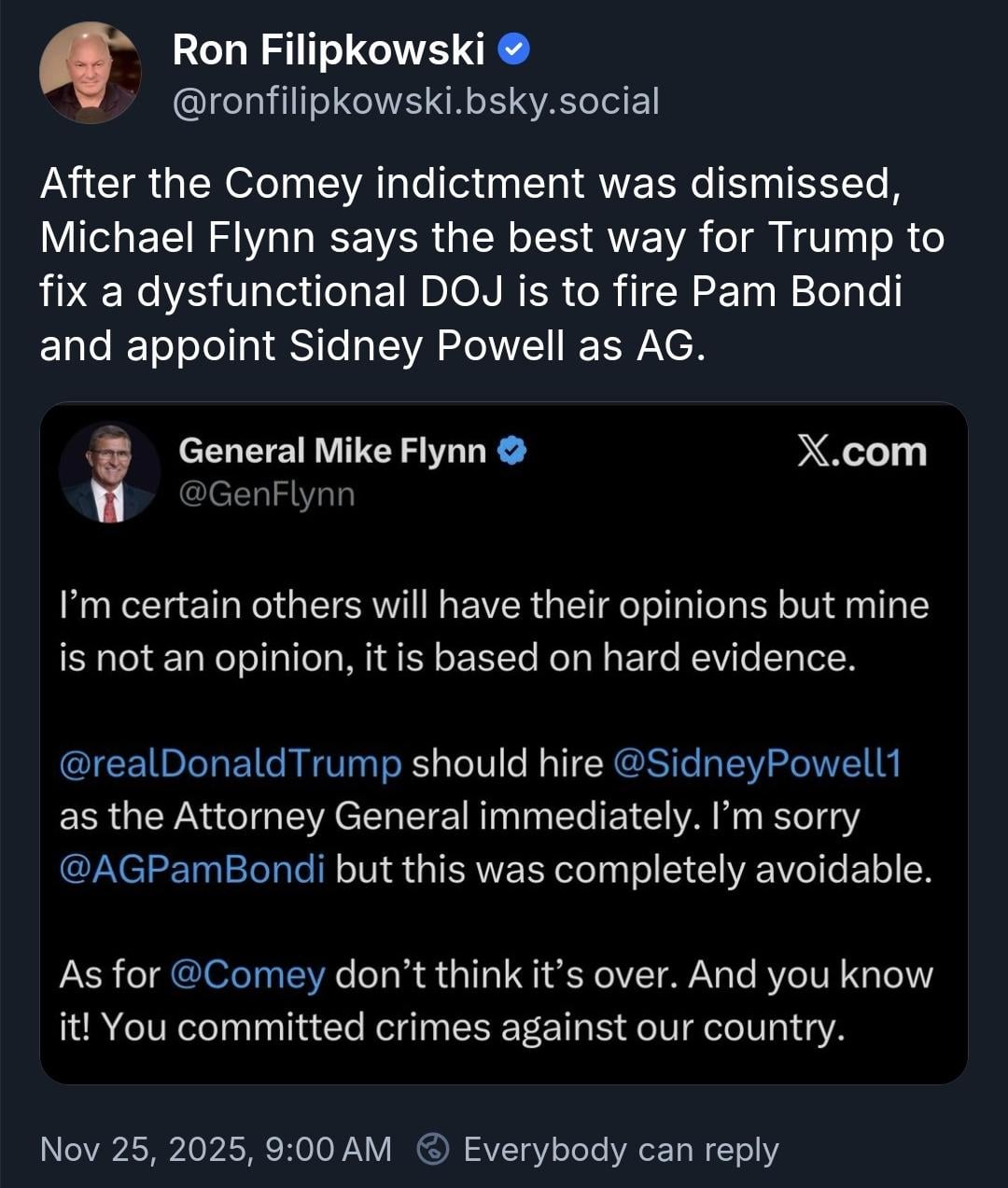The image size is (1008, 1188).
Task: Click the reply-settings icon beside the timestamp
Action: coord(432,1149)
